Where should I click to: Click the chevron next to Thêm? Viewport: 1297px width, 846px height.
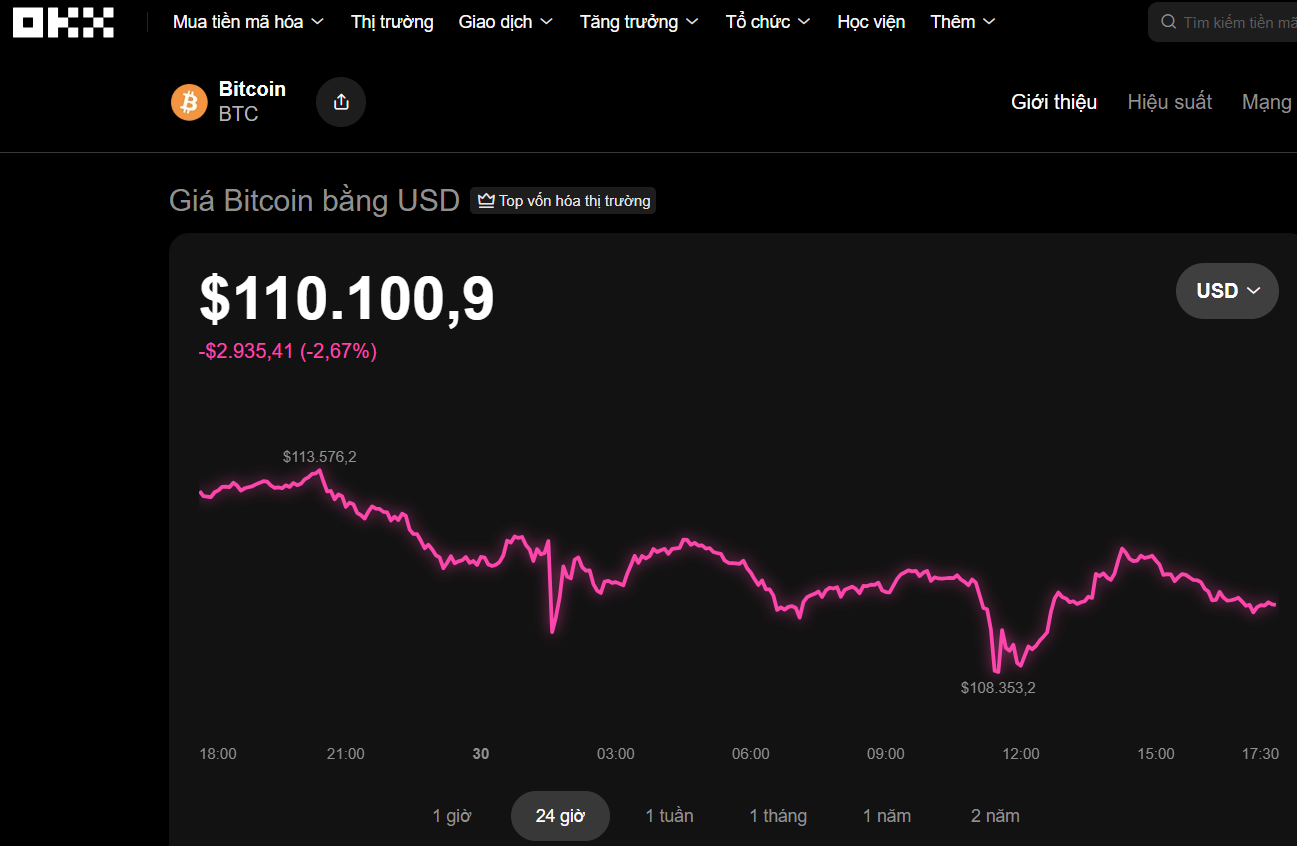click(x=989, y=21)
